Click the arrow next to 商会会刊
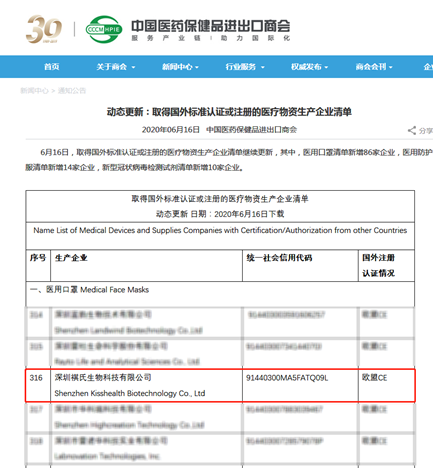 pyautogui.click(x=391, y=67)
